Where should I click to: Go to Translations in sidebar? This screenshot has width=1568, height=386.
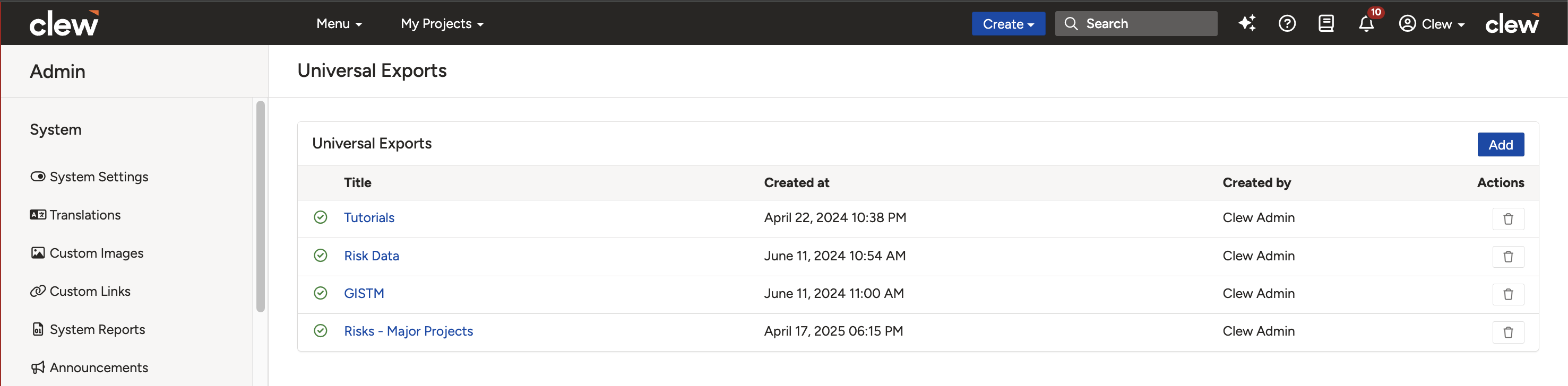pyautogui.click(x=75, y=215)
